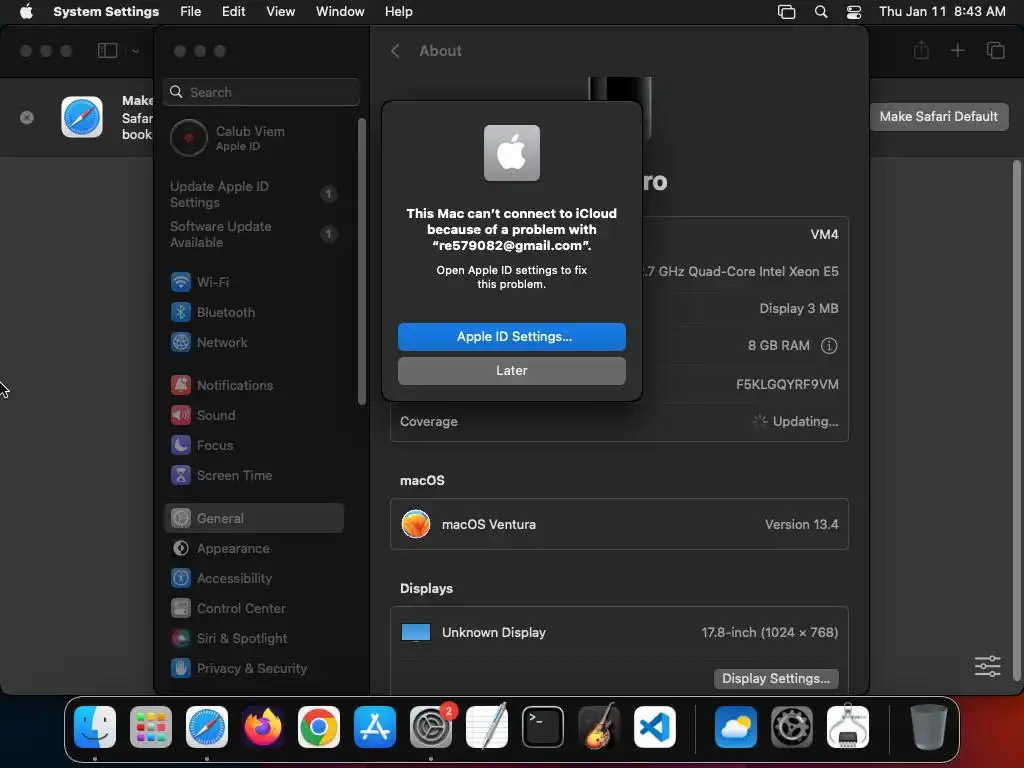The width and height of the screenshot is (1024, 768).
Task: Click the Unknown Display row
Action: [619, 632]
